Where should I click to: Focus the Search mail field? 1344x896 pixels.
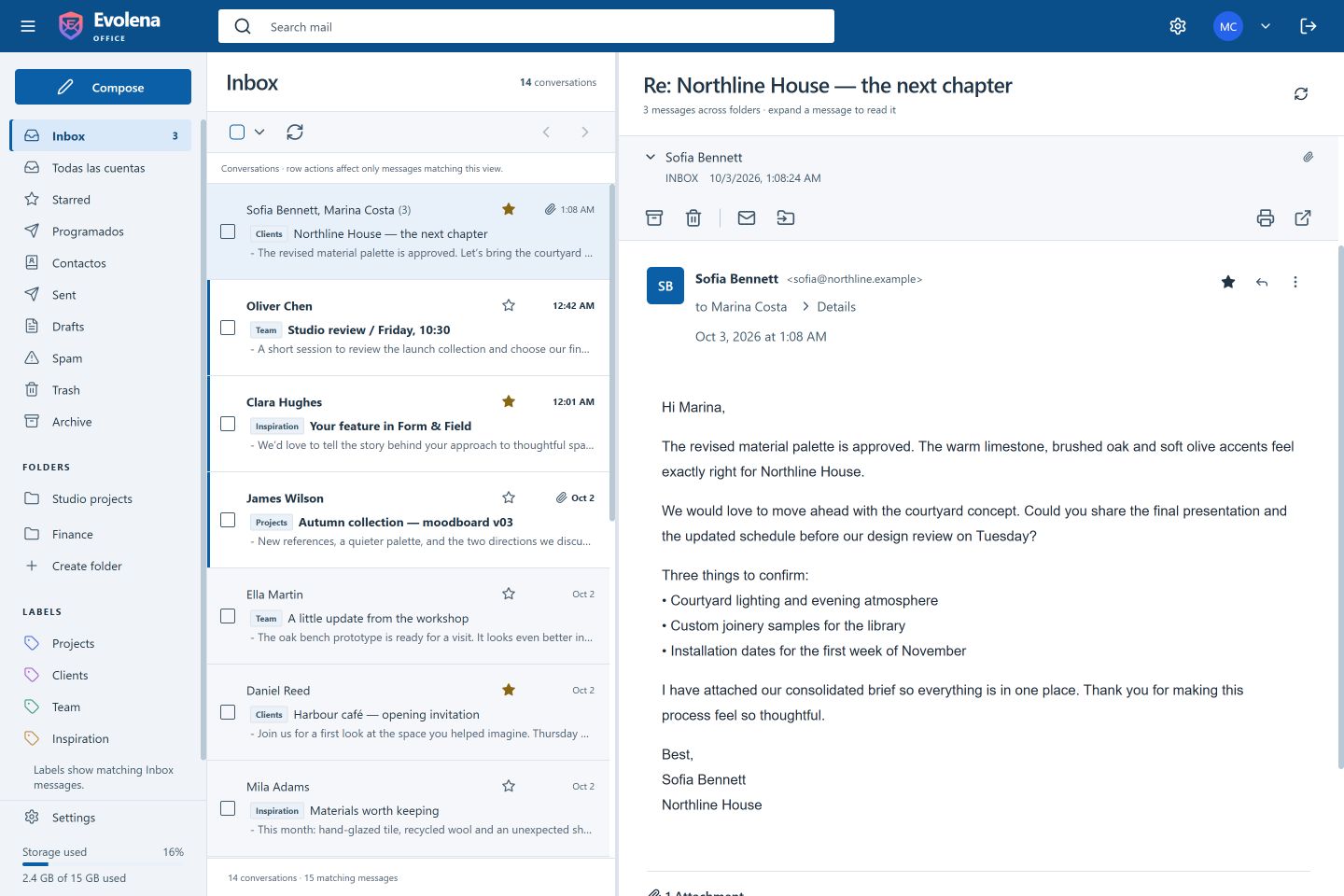tap(526, 26)
